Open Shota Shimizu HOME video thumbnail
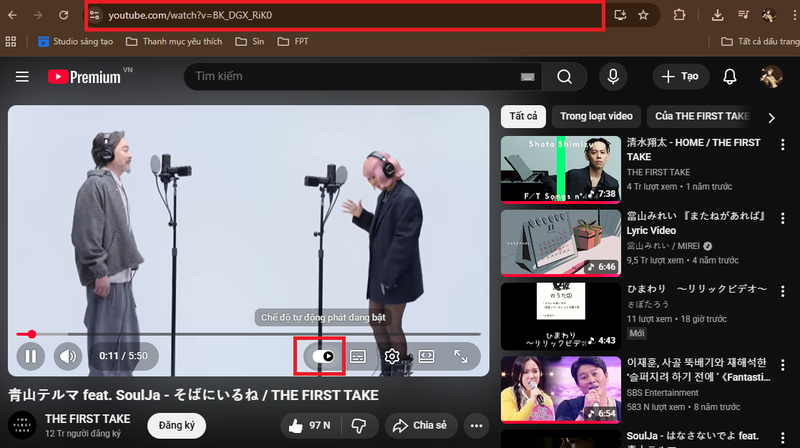 pyautogui.click(x=561, y=169)
